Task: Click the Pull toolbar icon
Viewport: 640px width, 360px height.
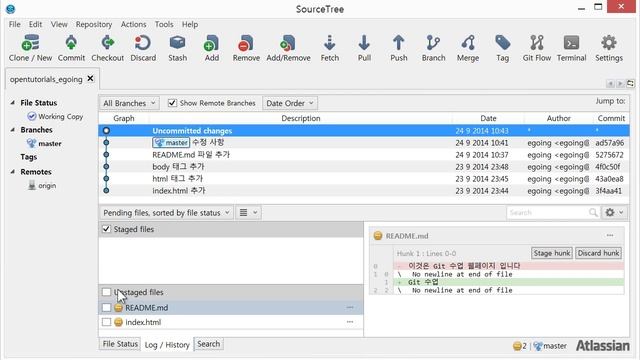Action: tap(364, 48)
